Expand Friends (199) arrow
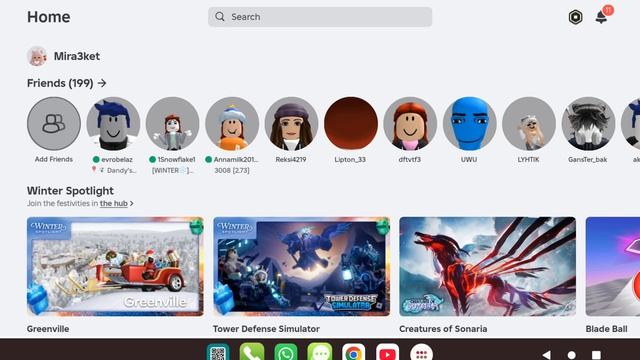 102,83
